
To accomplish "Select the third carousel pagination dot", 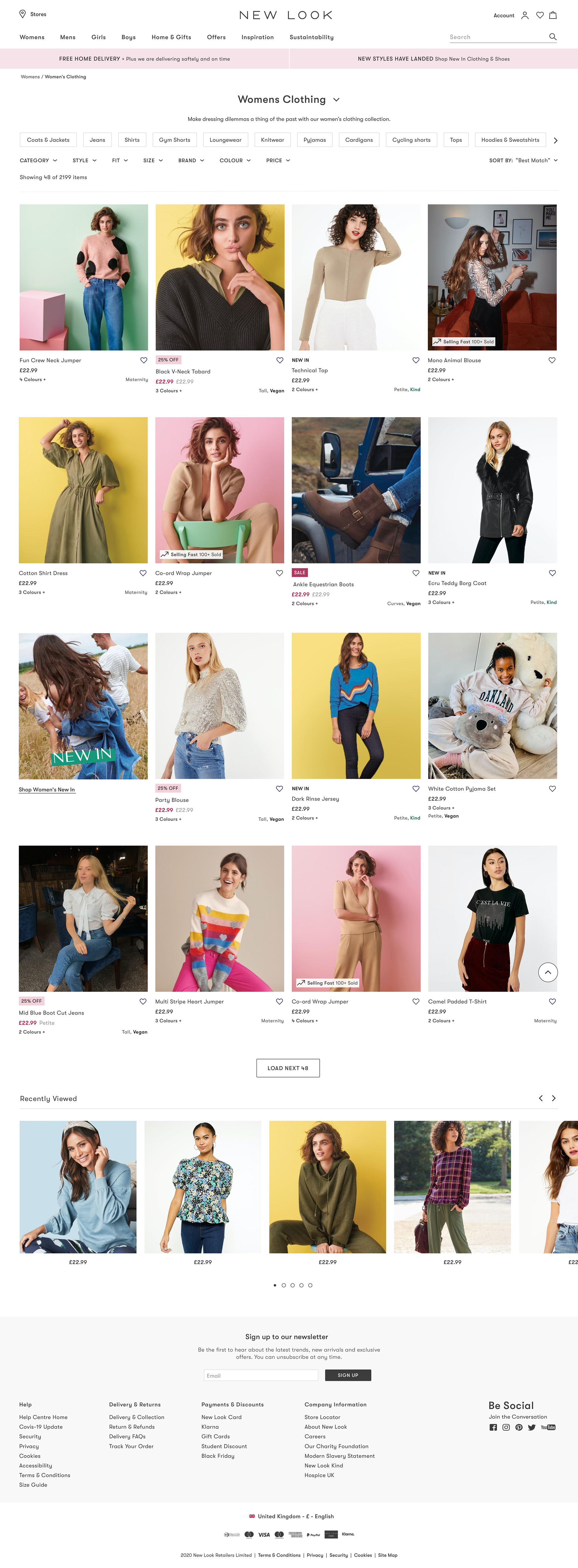I will [x=293, y=1285].
